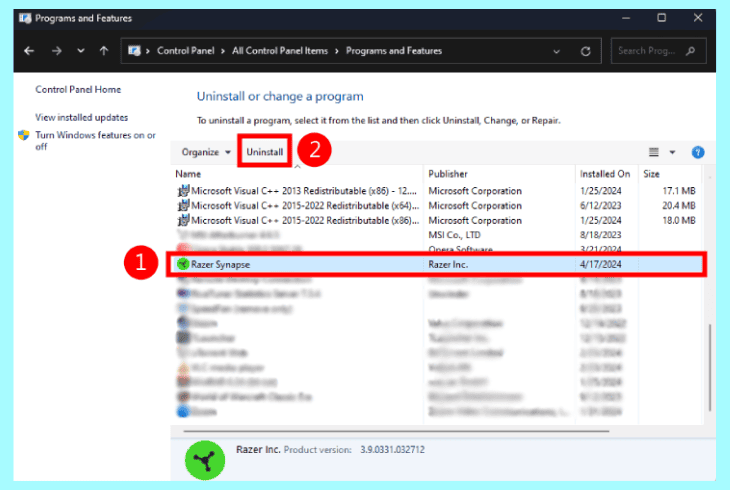Open Turn Windows features on or off
Viewport: 730px width, 490px height.
[95, 141]
